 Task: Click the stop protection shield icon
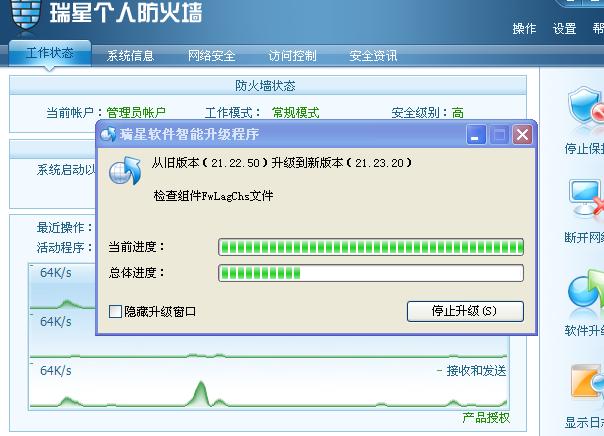[x=586, y=107]
